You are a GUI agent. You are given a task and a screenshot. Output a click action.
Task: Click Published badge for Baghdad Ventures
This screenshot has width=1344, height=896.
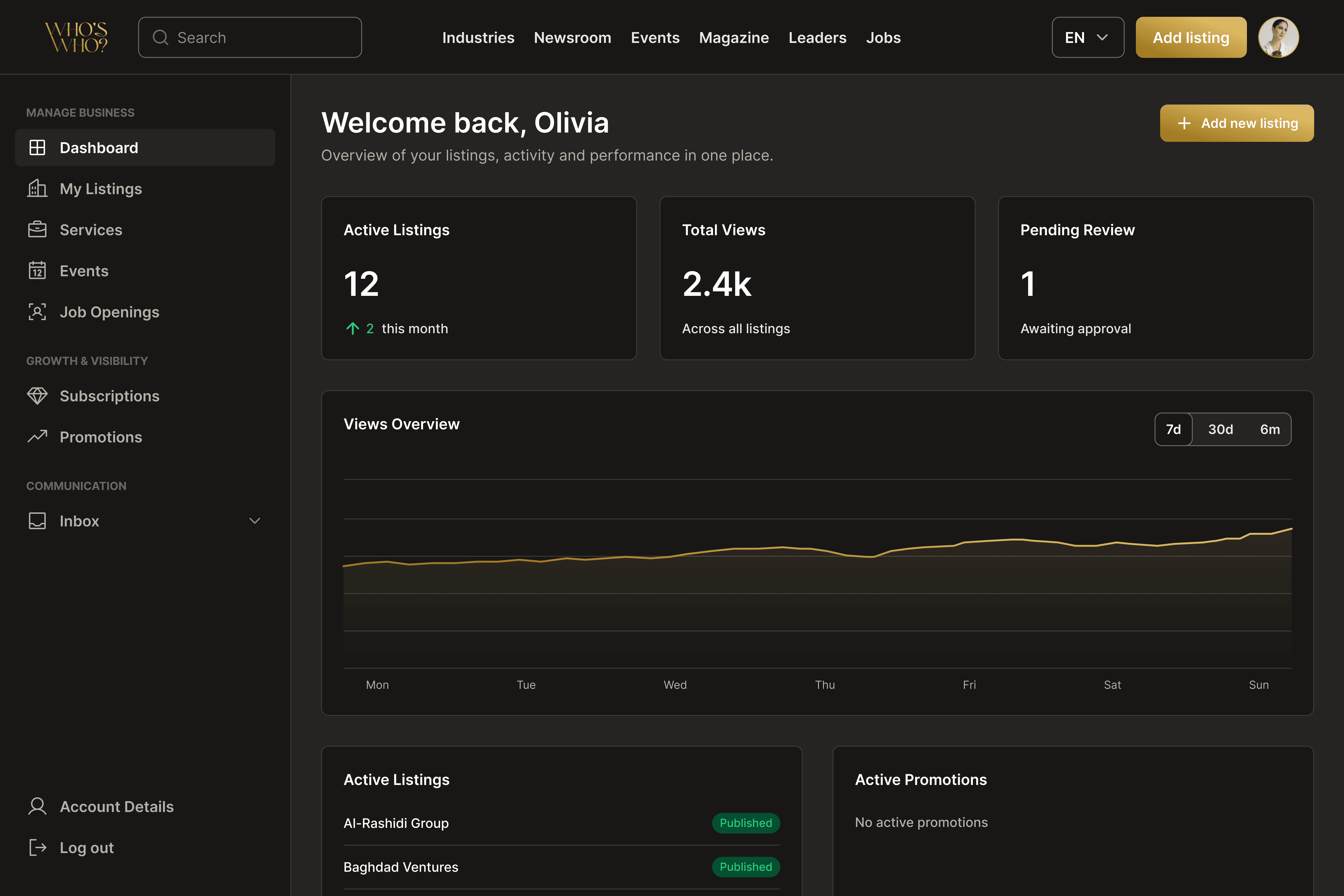746,867
